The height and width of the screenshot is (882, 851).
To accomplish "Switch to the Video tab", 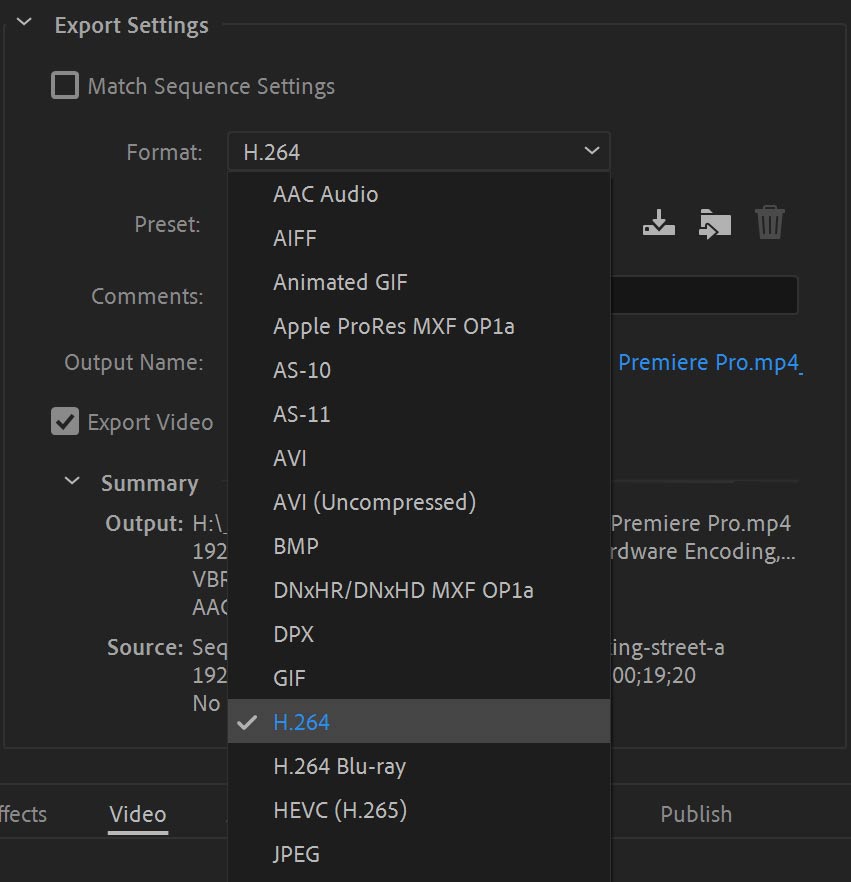I will click(x=138, y=814).
